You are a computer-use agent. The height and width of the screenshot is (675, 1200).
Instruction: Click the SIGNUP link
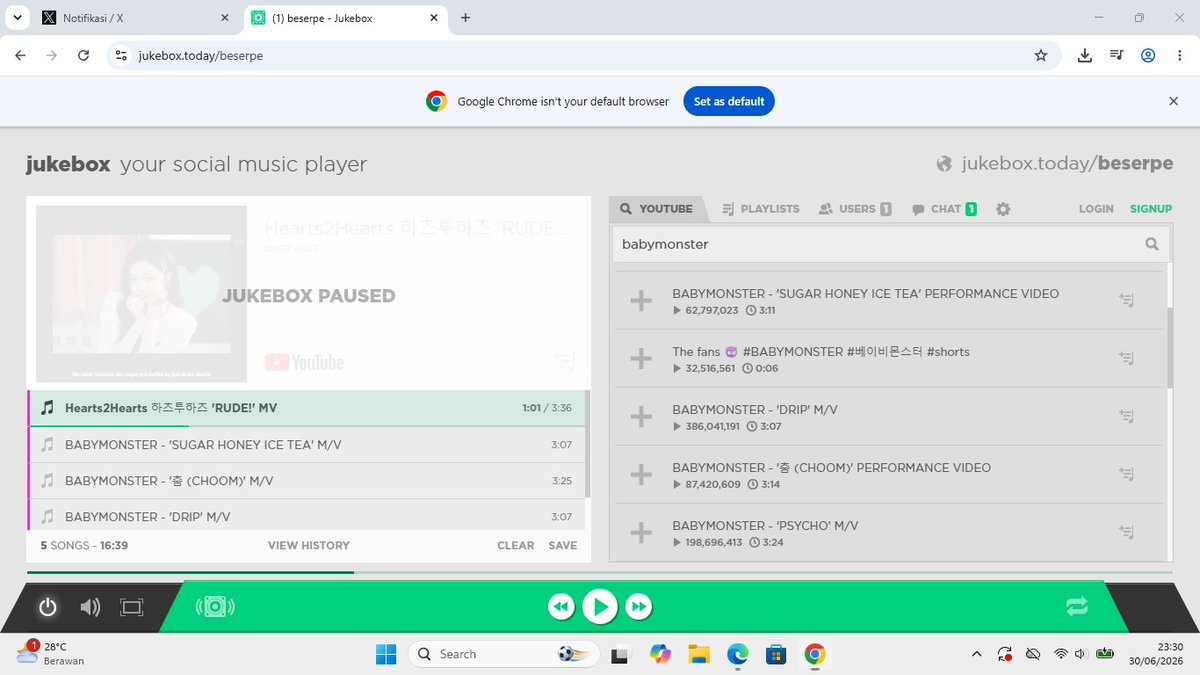(1151, 209)
